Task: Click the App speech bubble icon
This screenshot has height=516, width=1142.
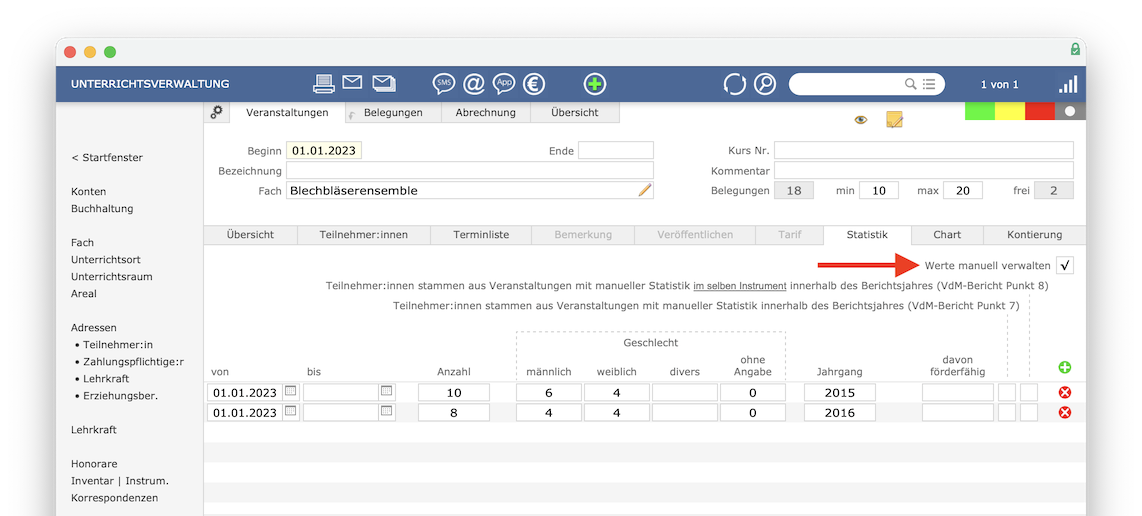Action: click(503, 84)
